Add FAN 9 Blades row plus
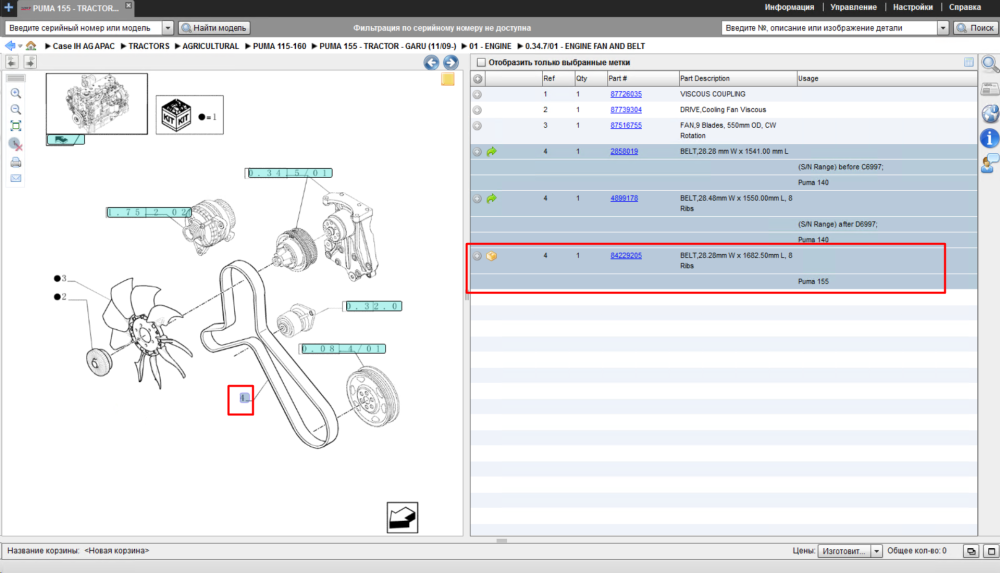 click(x=477, y=126)
